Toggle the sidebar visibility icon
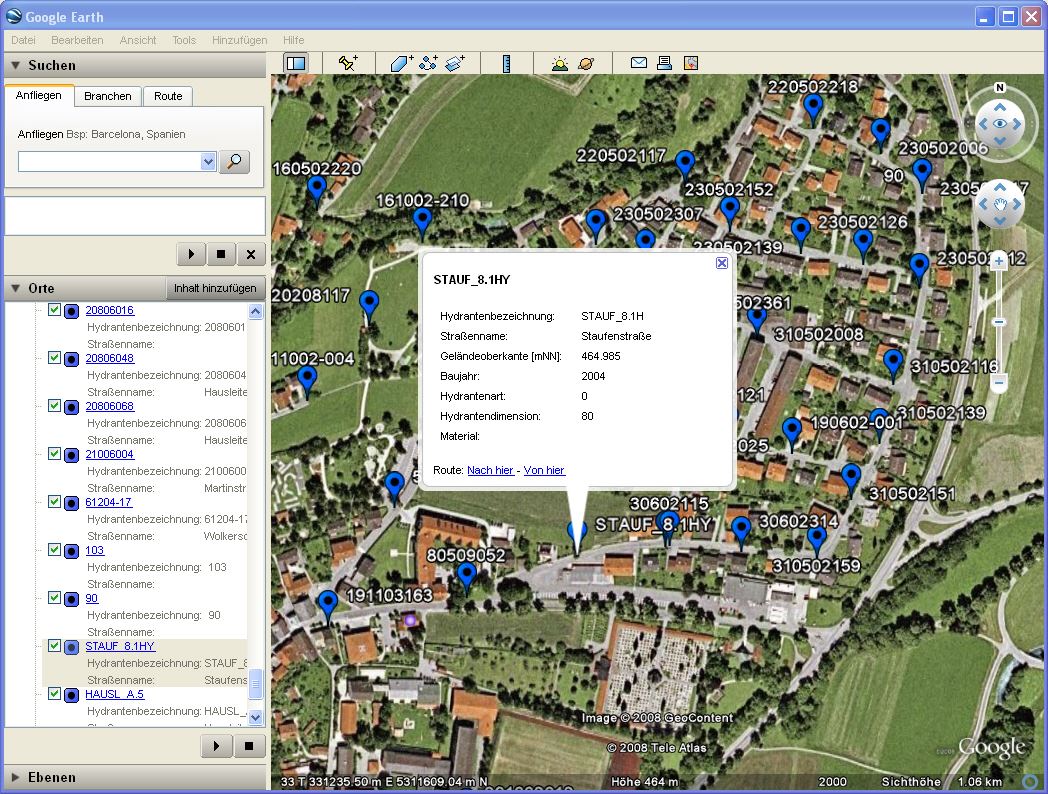This screenshot has height=794, width=1048. 295,63
